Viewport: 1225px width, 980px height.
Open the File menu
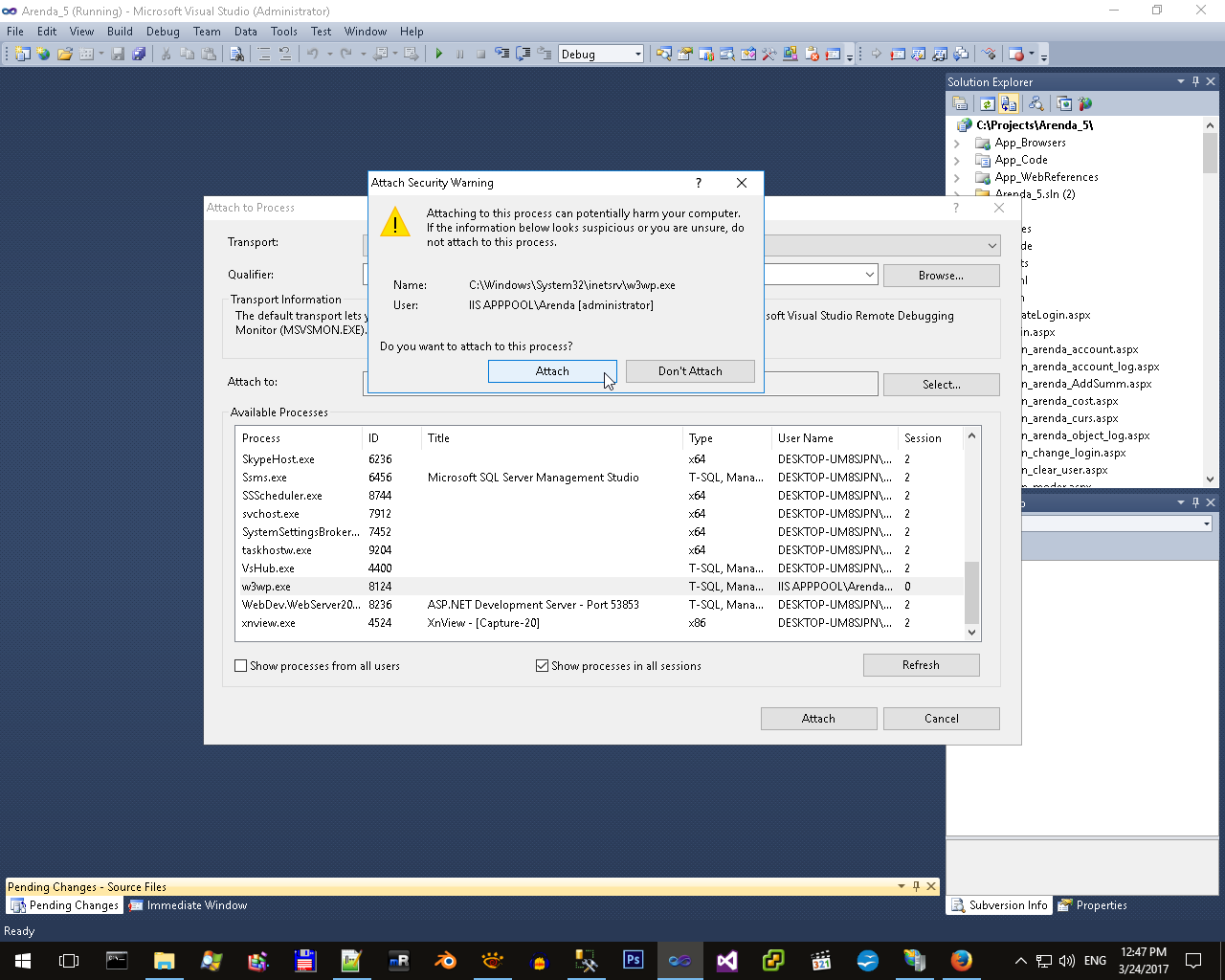point(15,32)
